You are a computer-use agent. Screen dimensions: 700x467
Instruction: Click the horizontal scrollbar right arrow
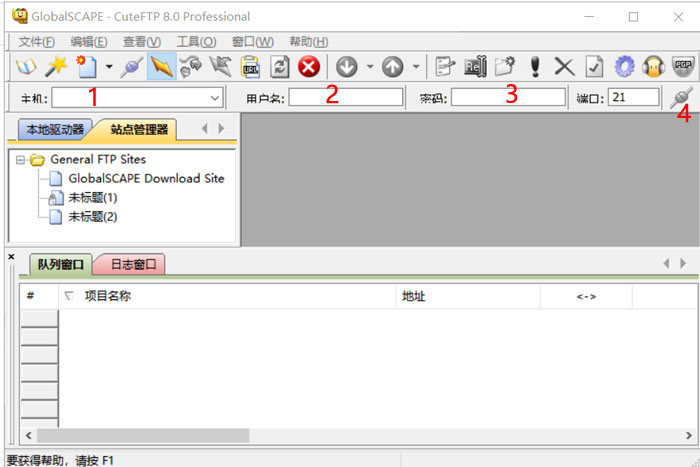(x=689, y=436)
